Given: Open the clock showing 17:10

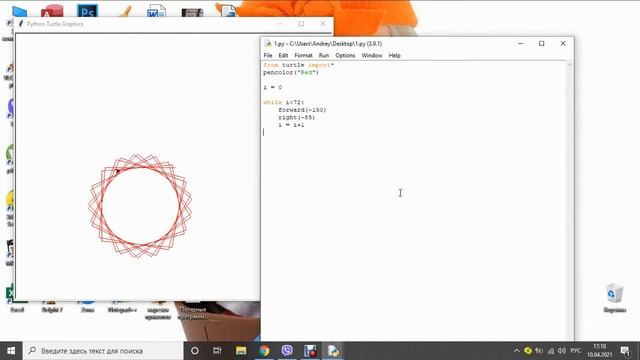Looking at the screenshot, I should pos(600,351).
